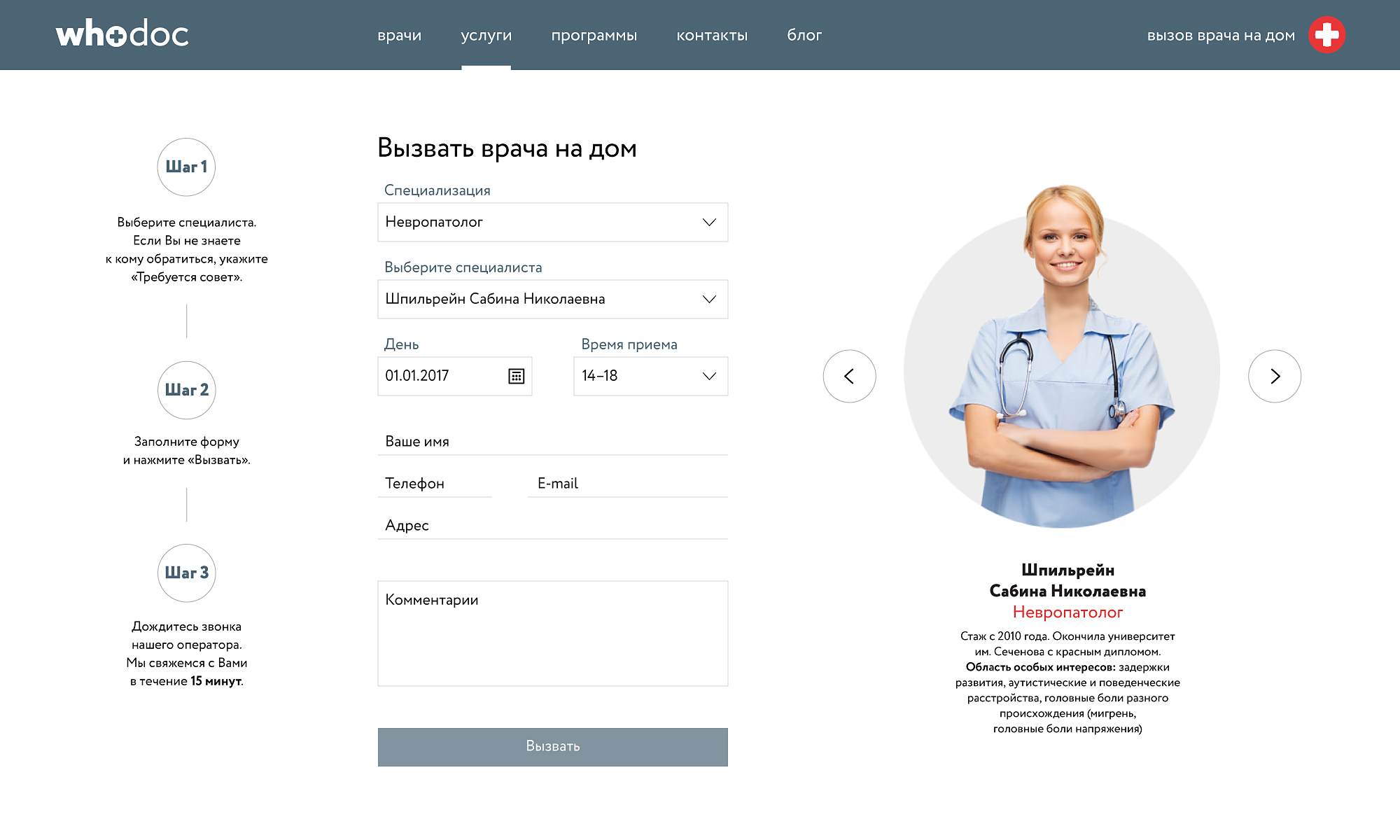
Task: Focus the Ваше имя field
Action: click(x=553, y=442)
